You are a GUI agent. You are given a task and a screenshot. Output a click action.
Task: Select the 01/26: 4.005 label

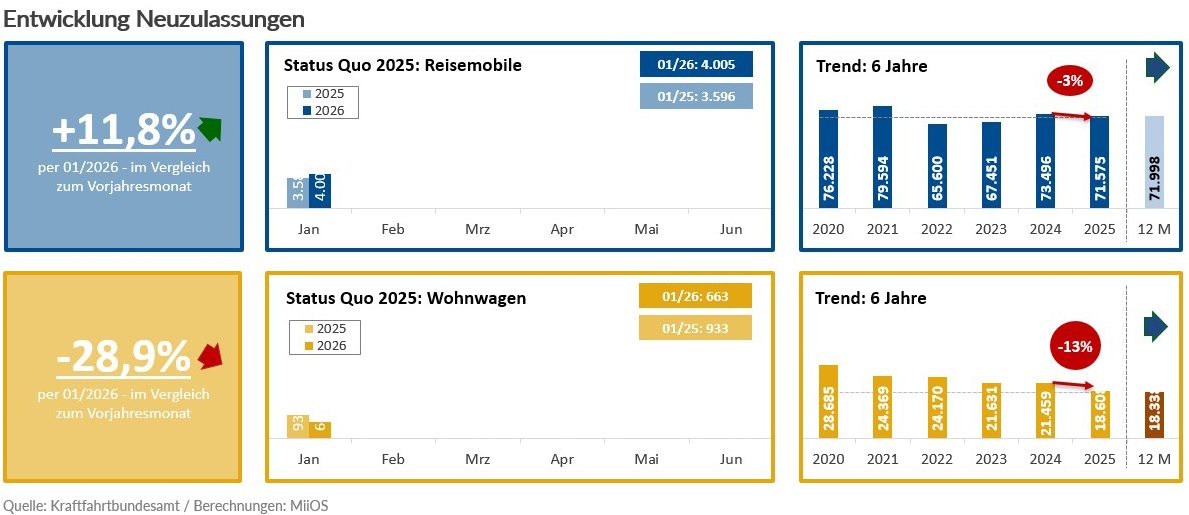tap(696, 64)
